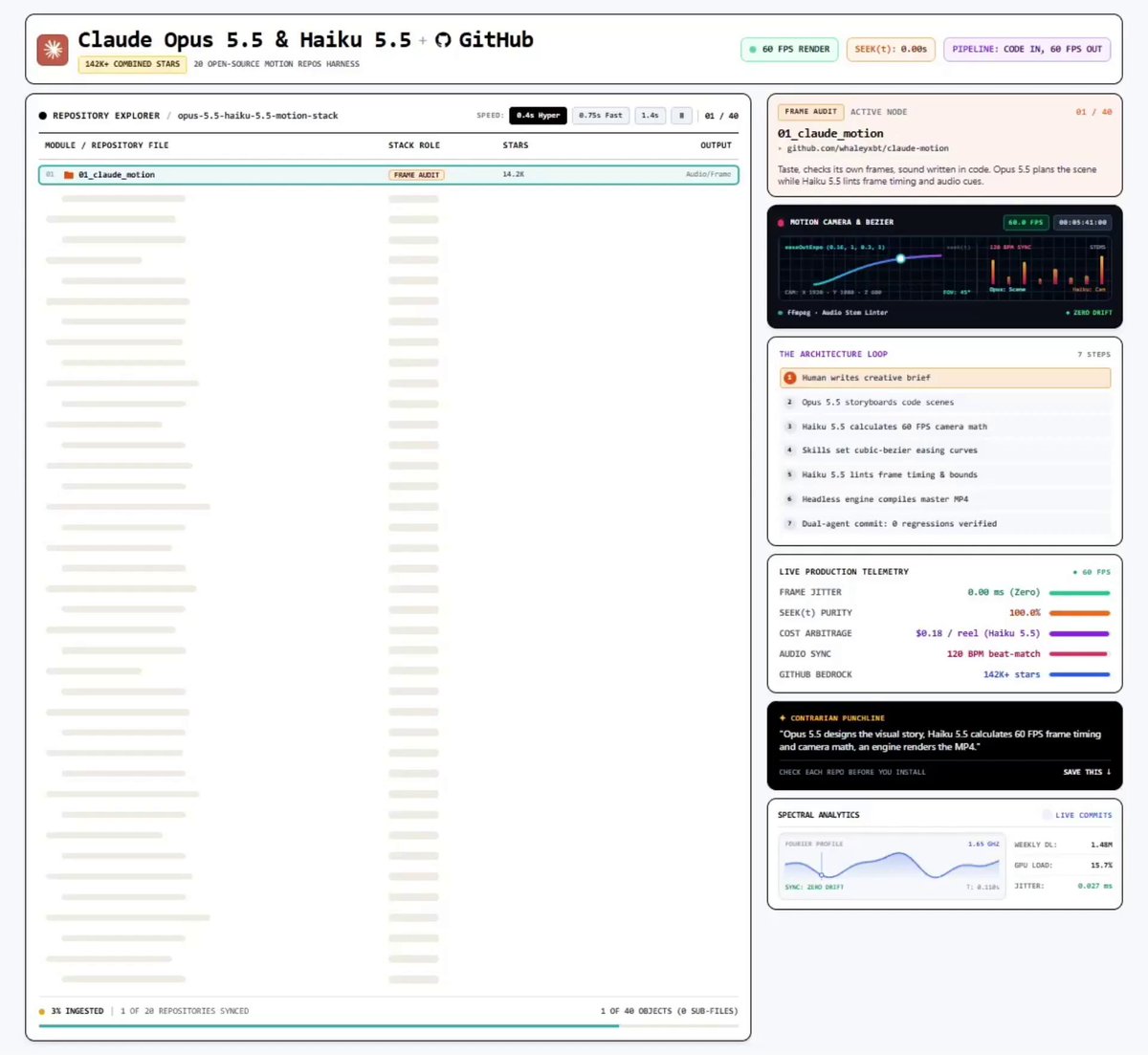Click the 00:05:41:00 timecode
This screenshot has width=1148, height=1055.
point(1083,222)
